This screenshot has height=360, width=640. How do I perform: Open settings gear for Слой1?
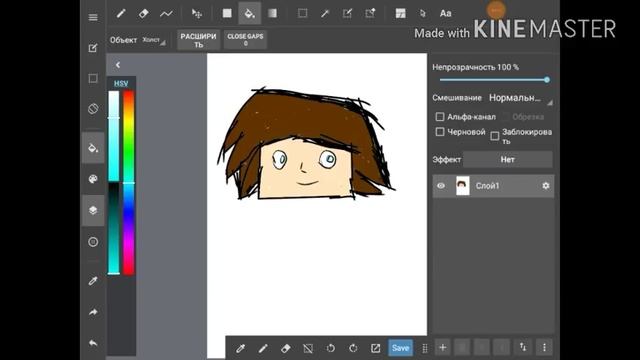click(x=546, y=186)
